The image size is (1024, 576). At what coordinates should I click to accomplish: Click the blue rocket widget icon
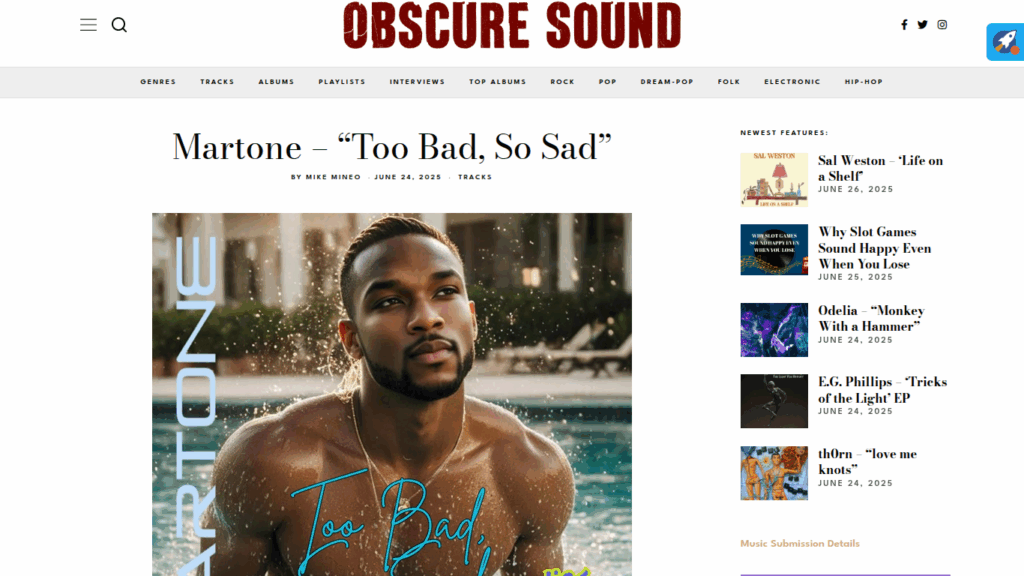pyautogui.click(x=1005, y=42)
